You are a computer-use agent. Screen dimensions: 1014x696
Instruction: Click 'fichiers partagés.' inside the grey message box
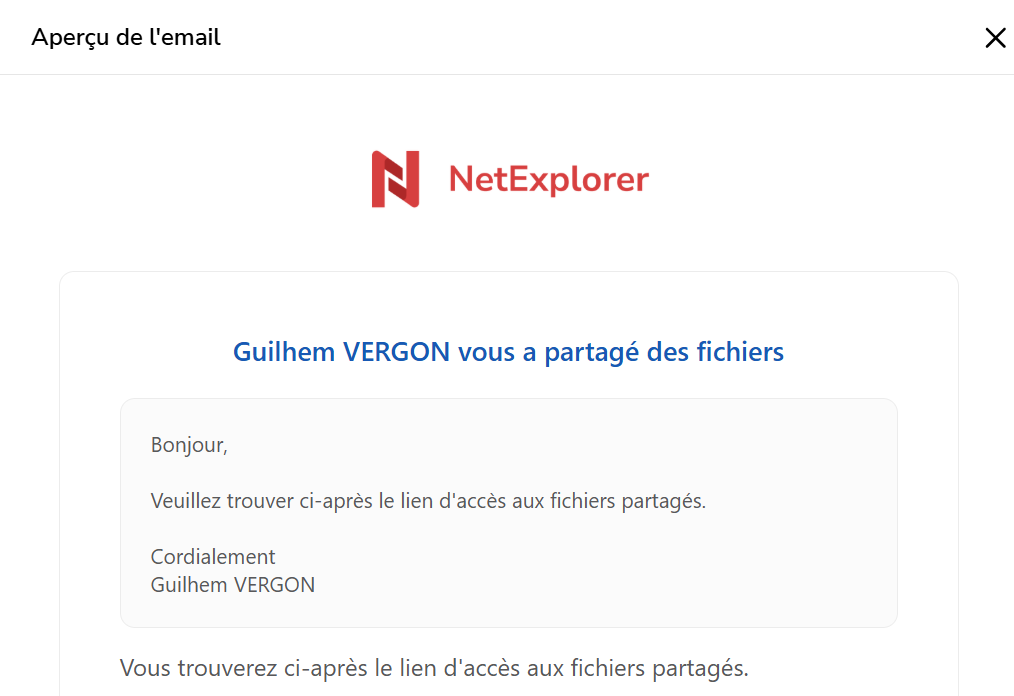tap(628, 502)
